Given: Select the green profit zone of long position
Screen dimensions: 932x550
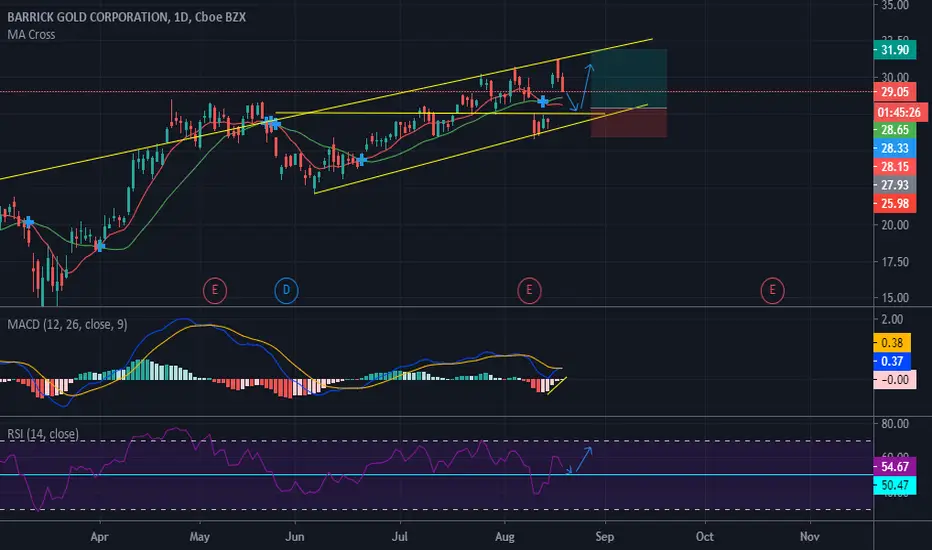Looking at the screenshot, I should tap(629, 78).
